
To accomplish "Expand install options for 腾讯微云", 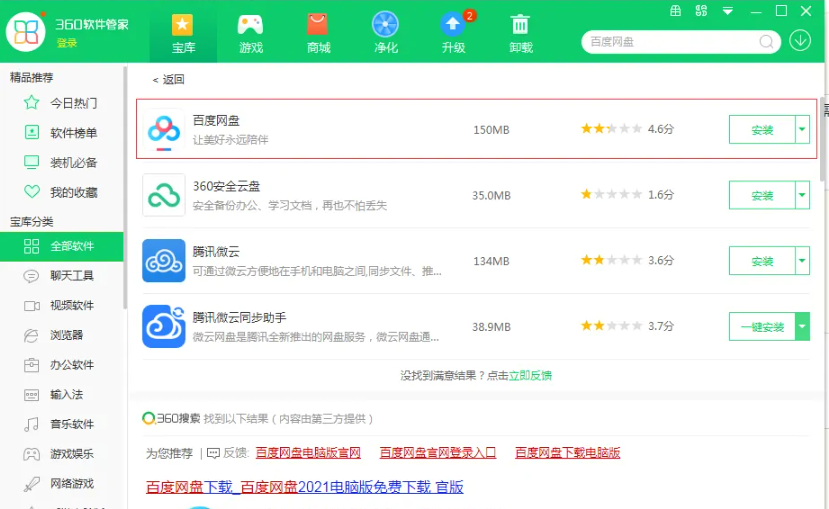I will [x=802, y=261].
